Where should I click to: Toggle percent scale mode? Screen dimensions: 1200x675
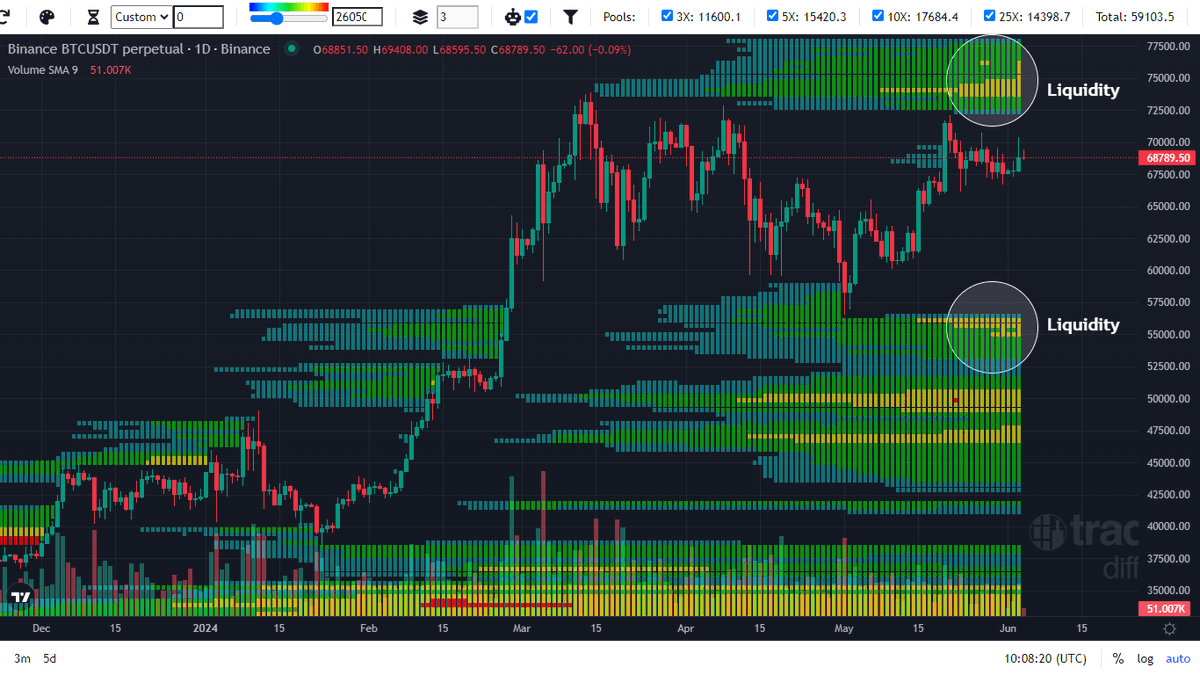tap(1118, 659)
